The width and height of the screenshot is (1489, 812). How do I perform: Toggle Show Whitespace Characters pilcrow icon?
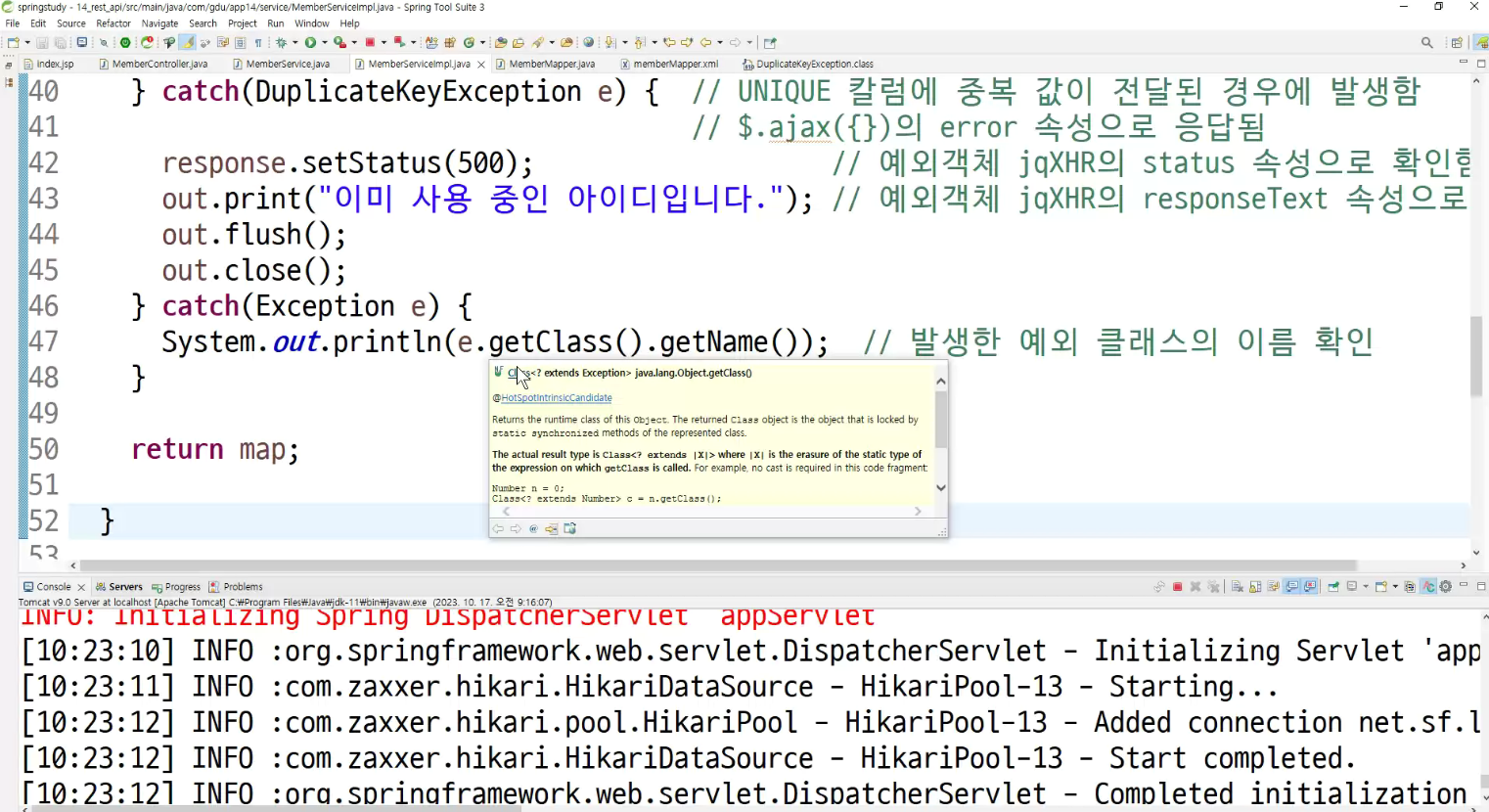coord(258,43)
